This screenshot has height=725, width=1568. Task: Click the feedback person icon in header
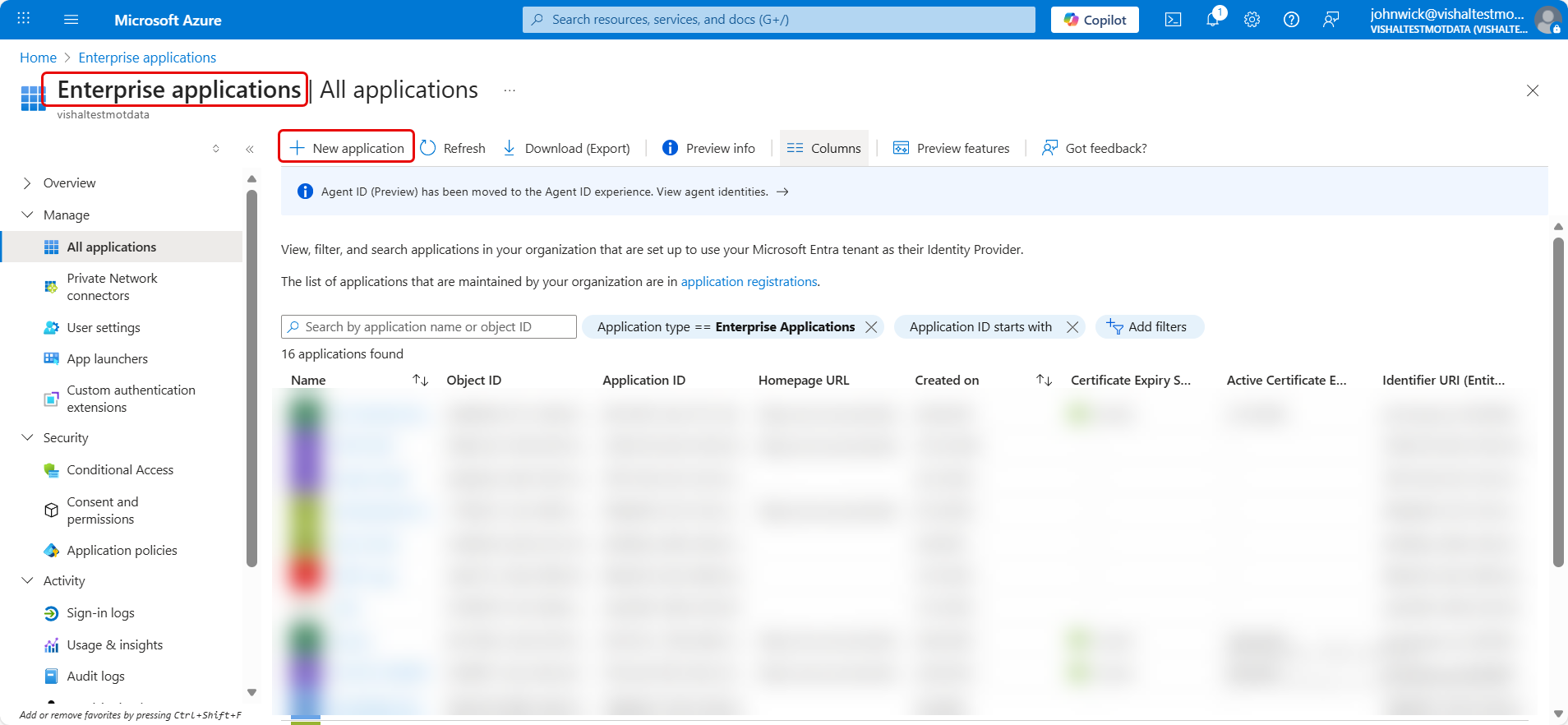[x=1330, y=20]
